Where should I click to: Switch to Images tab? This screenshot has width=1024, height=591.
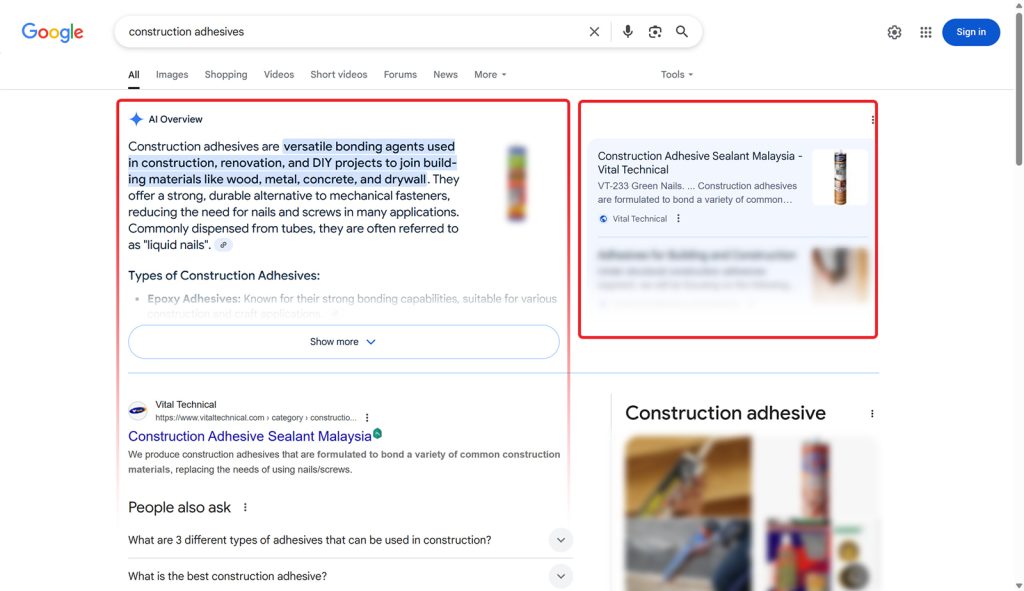point(172,74)
